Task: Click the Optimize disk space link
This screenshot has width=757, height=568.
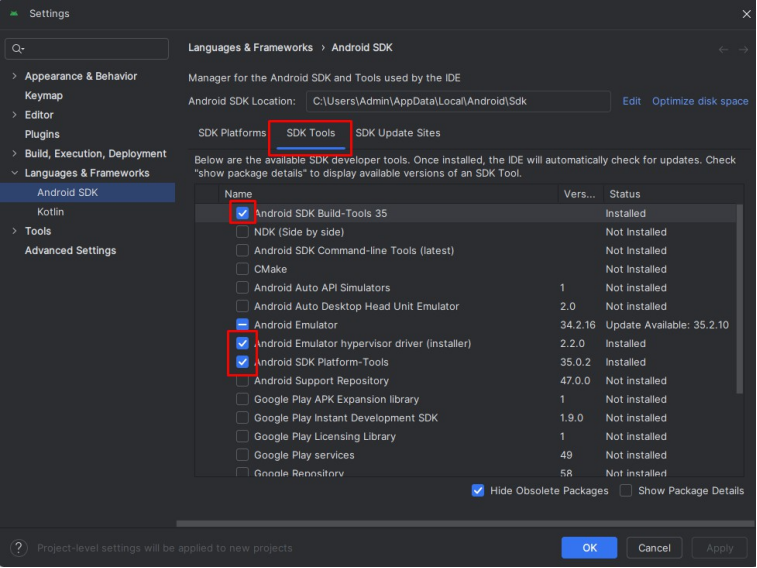Action: pos(700,101)
